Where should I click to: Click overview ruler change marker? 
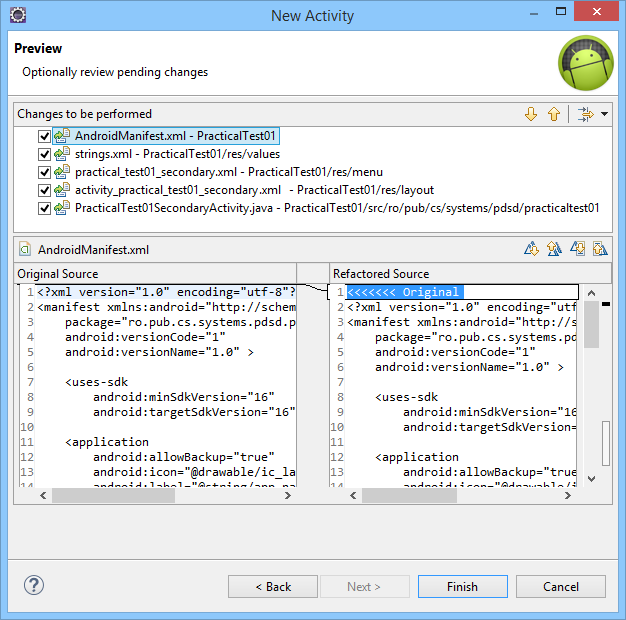click(606, 305)
